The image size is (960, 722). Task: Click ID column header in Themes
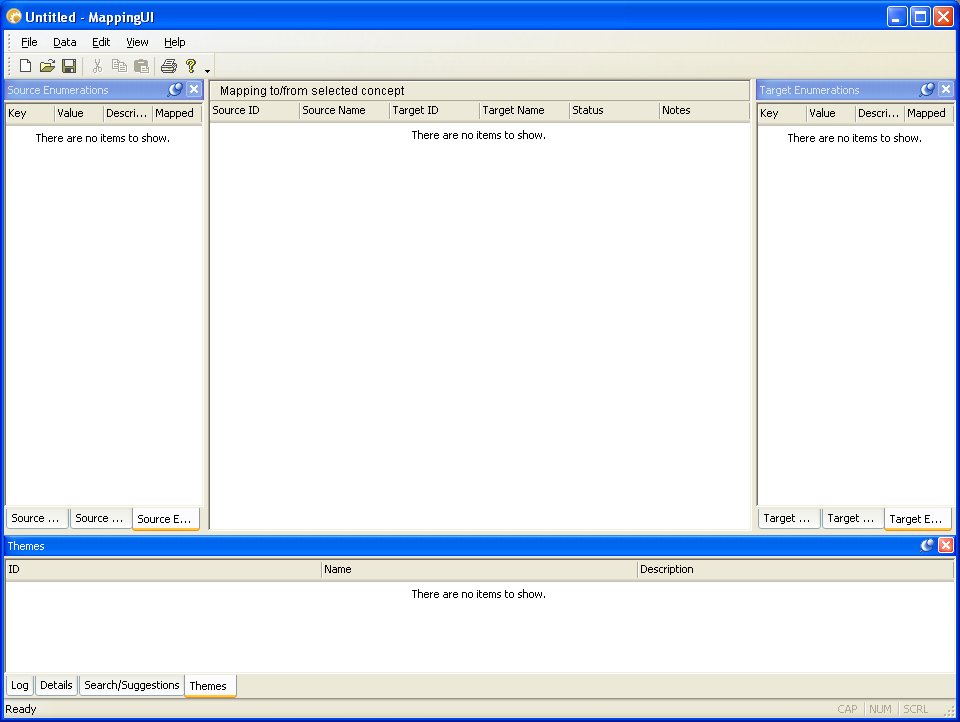pyautogui.click(x=163, y=570)
